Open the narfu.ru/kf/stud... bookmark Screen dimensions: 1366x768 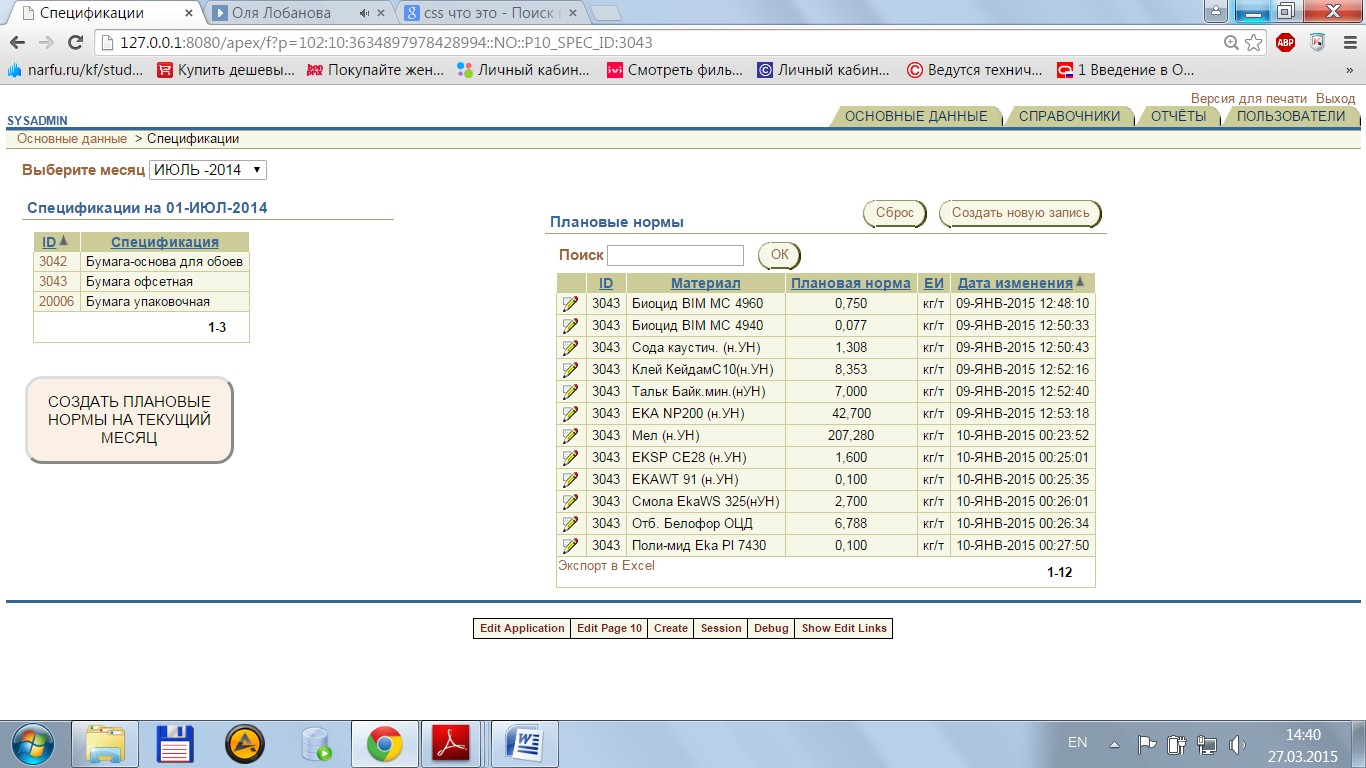[x=75, y=70]
